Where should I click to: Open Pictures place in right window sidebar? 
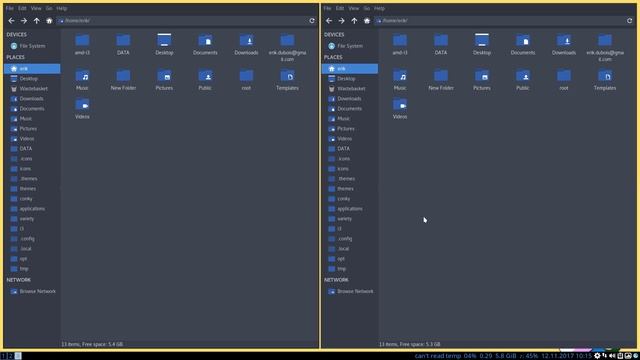click(349, 129)
